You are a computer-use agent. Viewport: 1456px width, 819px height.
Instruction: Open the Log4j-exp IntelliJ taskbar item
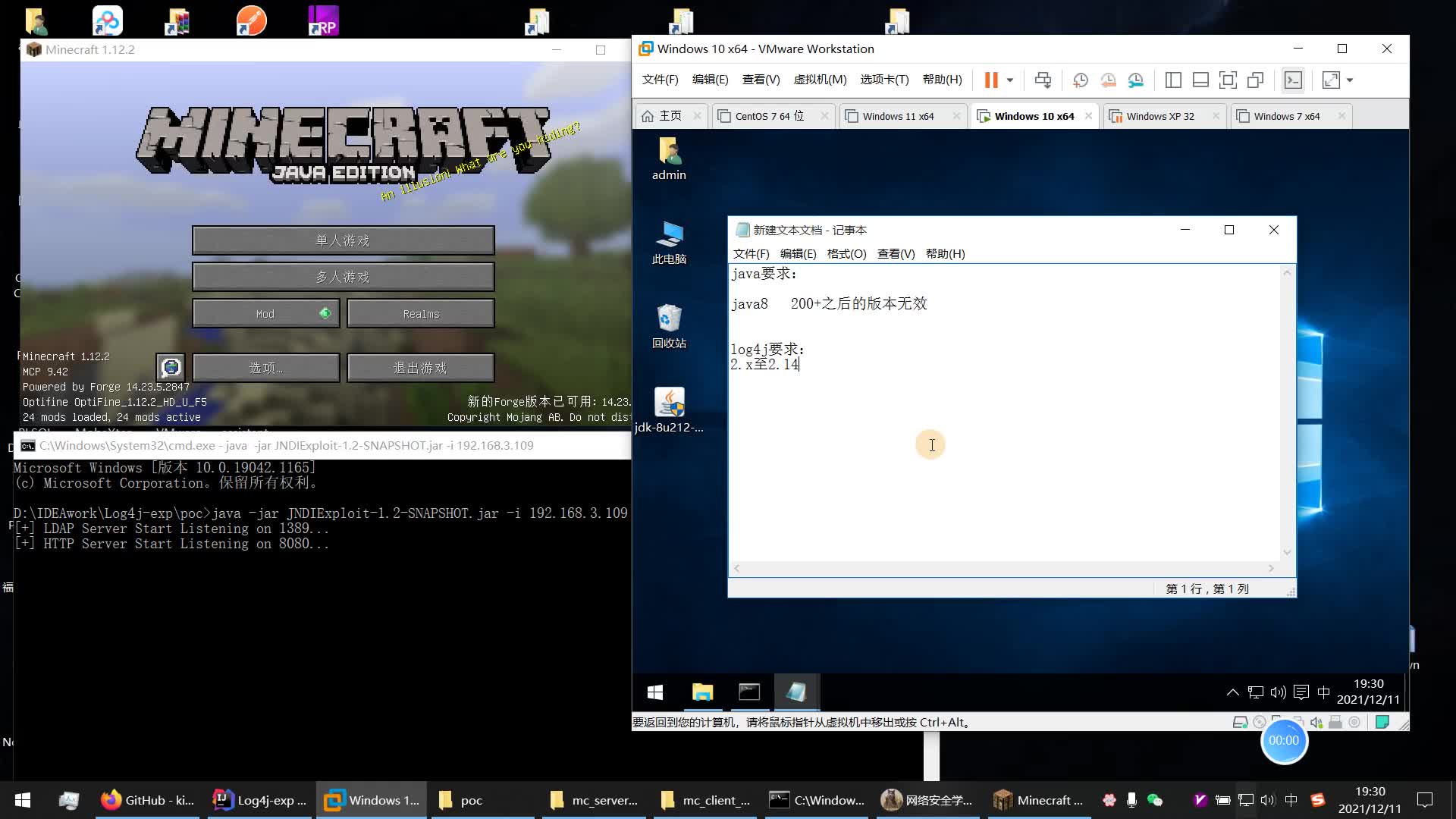coord(259,800)
